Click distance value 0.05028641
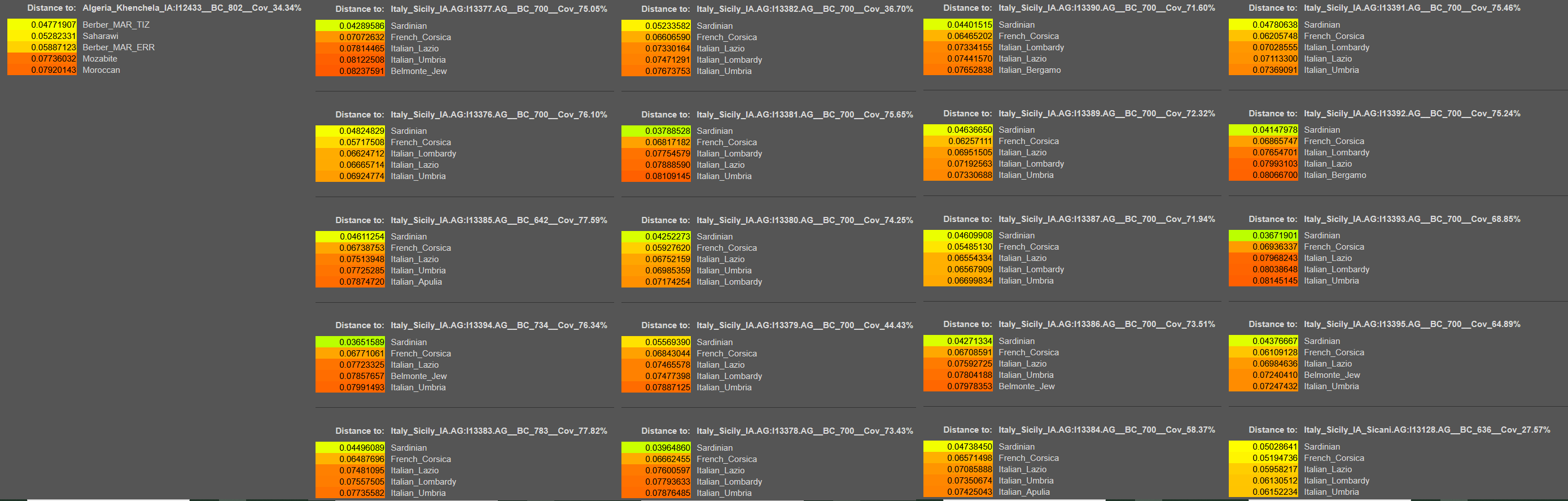1568x501 pixels. pyautogui.click(x=1264, y=447)
